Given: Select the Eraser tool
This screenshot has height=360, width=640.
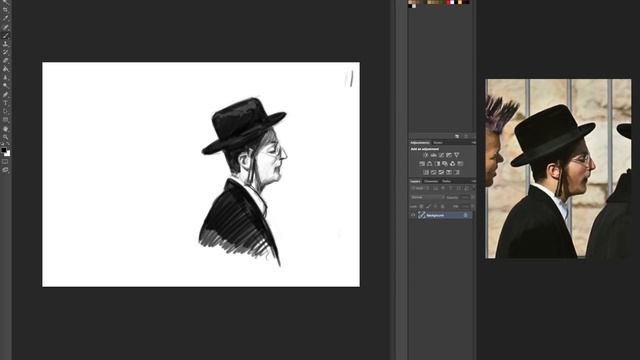Looking at the screenshot, I should coord(5,60).
